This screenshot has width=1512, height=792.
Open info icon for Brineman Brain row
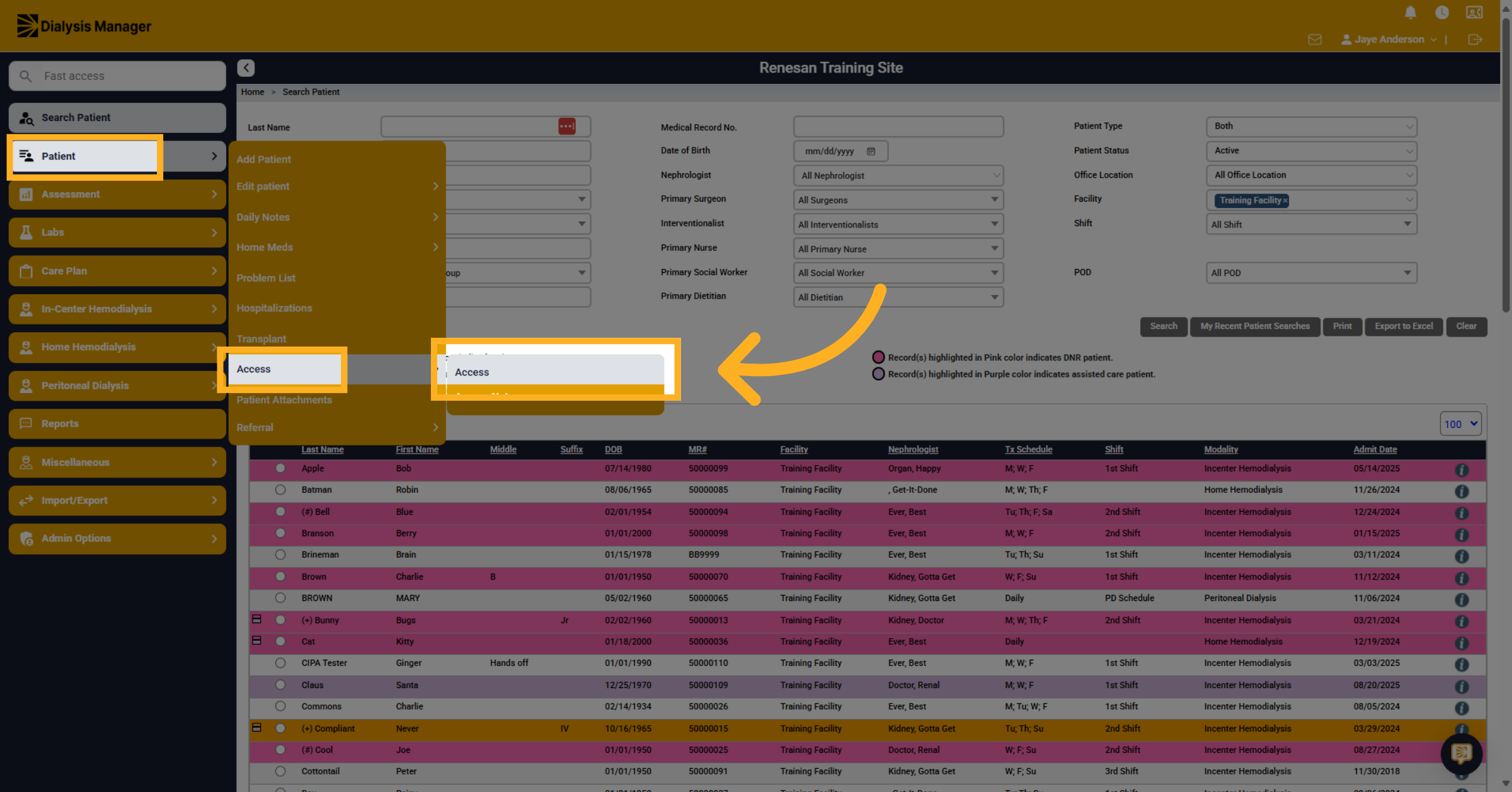coord(1462,556)
